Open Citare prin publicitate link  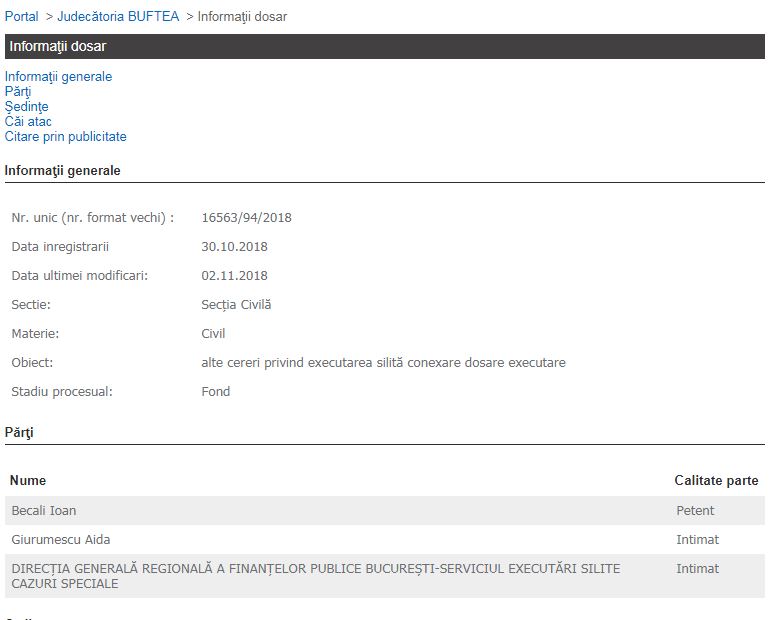click(x=65, y=137)
